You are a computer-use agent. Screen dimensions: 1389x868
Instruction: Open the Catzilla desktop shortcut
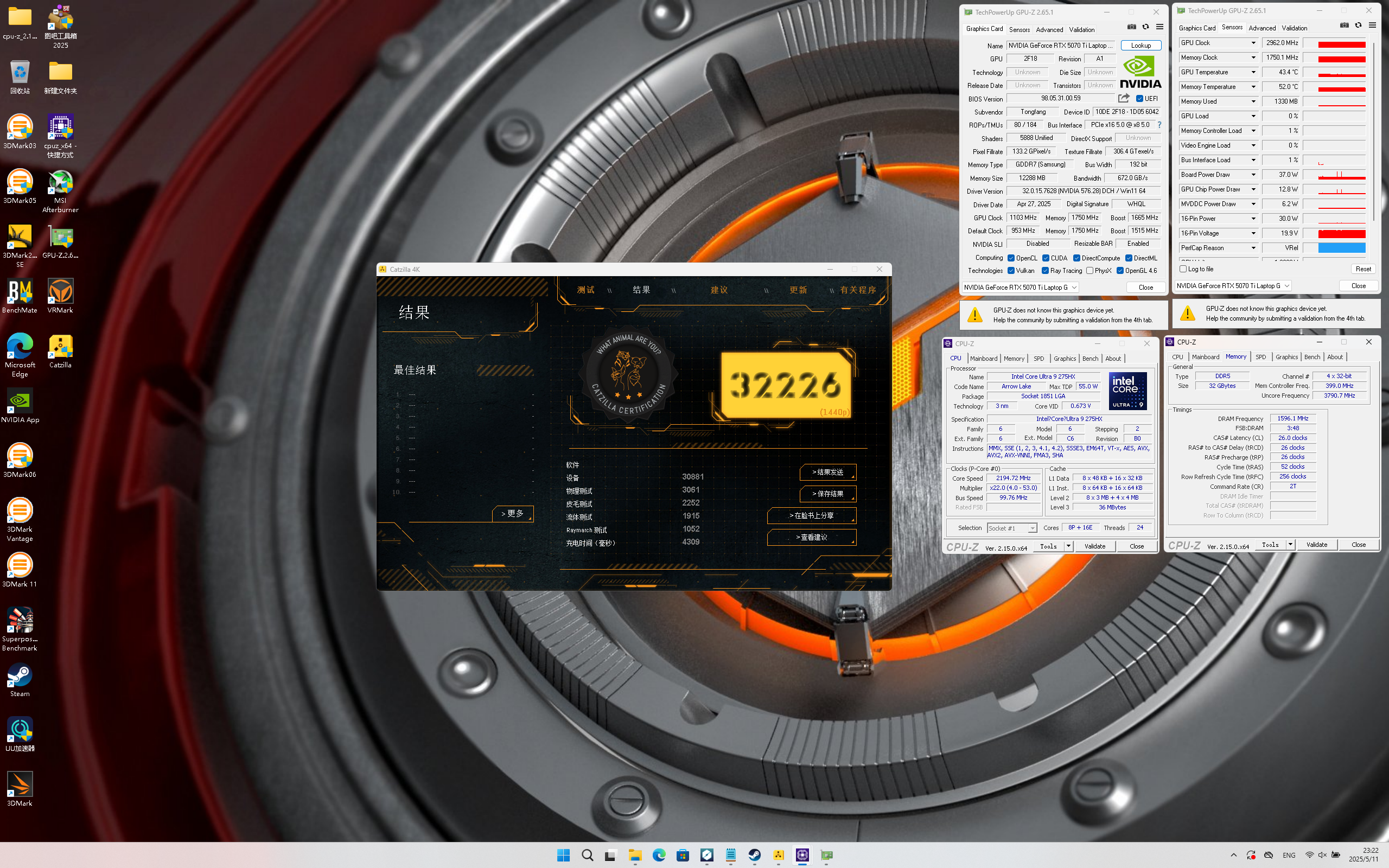pos(60,352)
